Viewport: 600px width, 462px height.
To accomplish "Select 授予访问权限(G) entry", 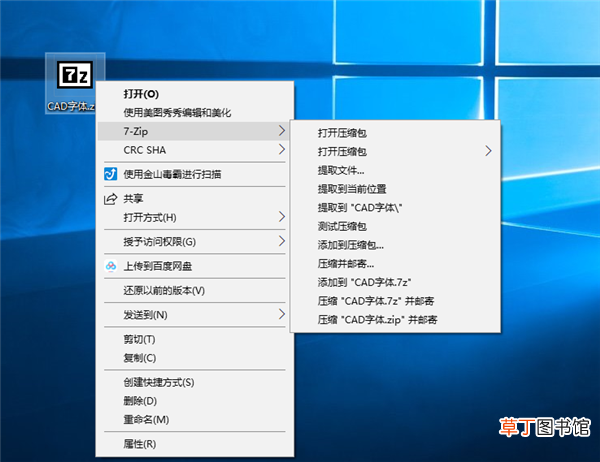I will pyautogui.click(x=194, y=242).
